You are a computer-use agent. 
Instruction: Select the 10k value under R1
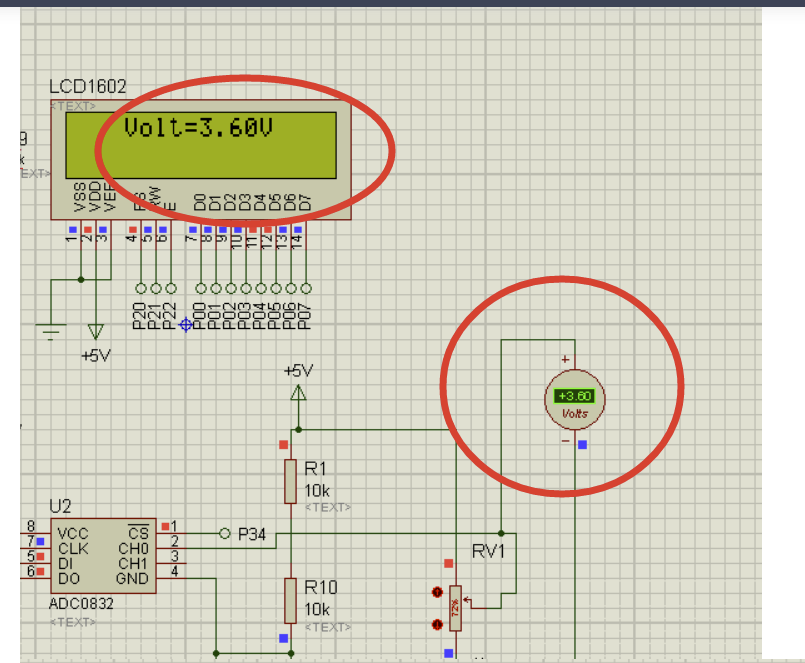pos(317,491)
